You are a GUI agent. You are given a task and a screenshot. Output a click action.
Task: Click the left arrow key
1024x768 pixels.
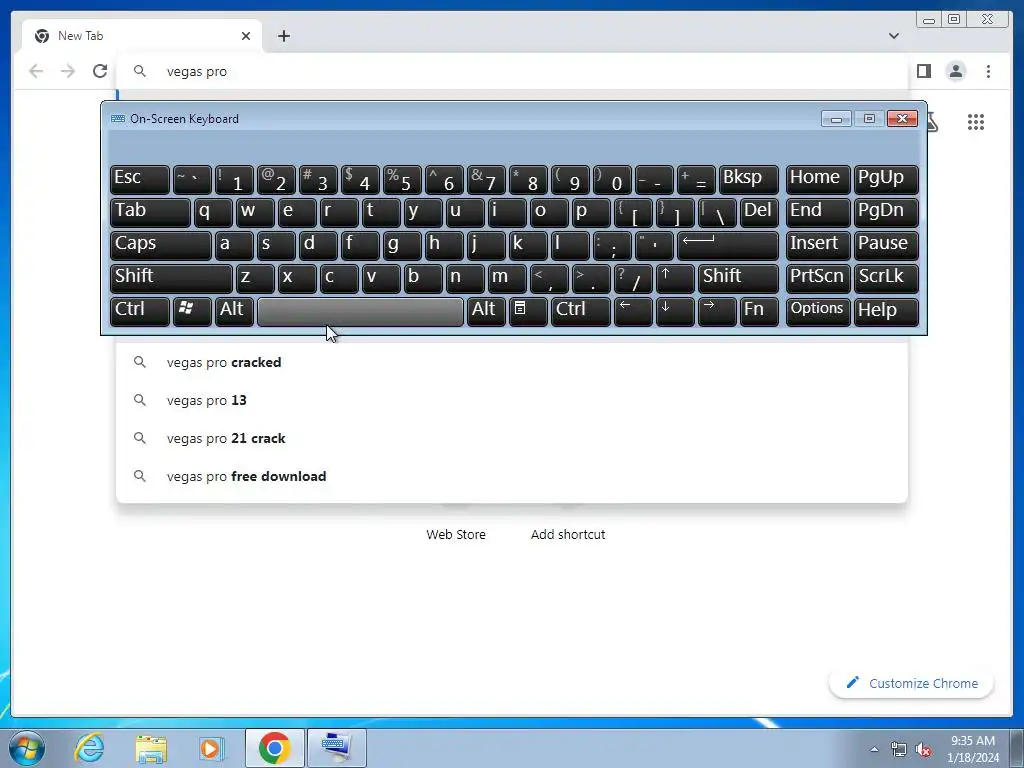(633, 311)
